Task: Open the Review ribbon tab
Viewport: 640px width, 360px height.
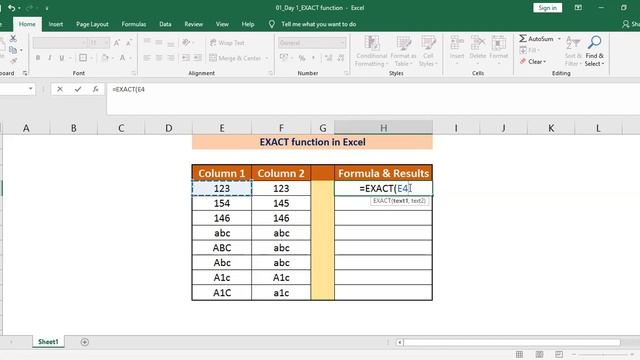Action: tap(193, 24)
